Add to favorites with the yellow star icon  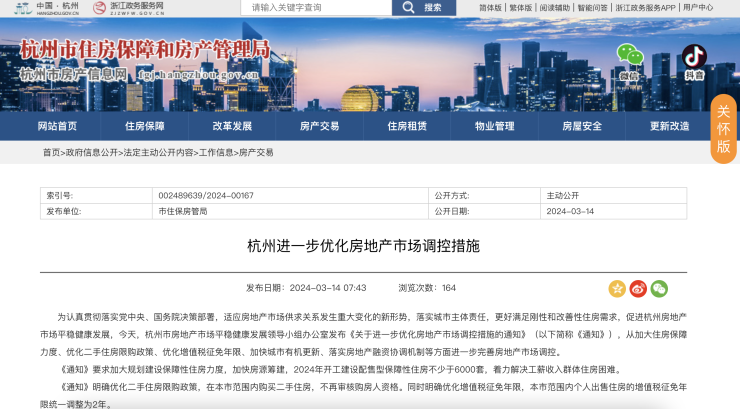pos(617,289)
